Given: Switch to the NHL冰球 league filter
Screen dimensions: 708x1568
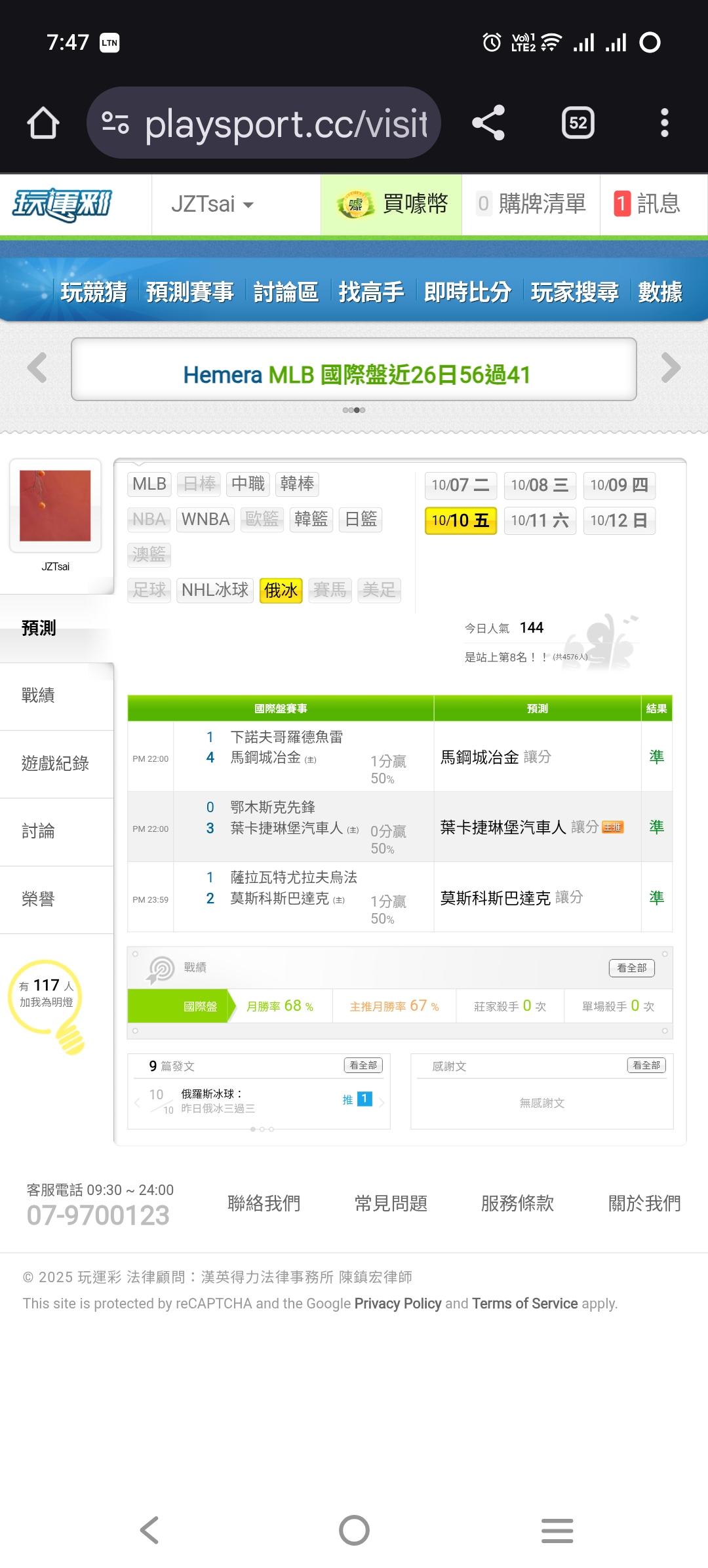Looking at the screenshot, I should click(x=215, y=590).
